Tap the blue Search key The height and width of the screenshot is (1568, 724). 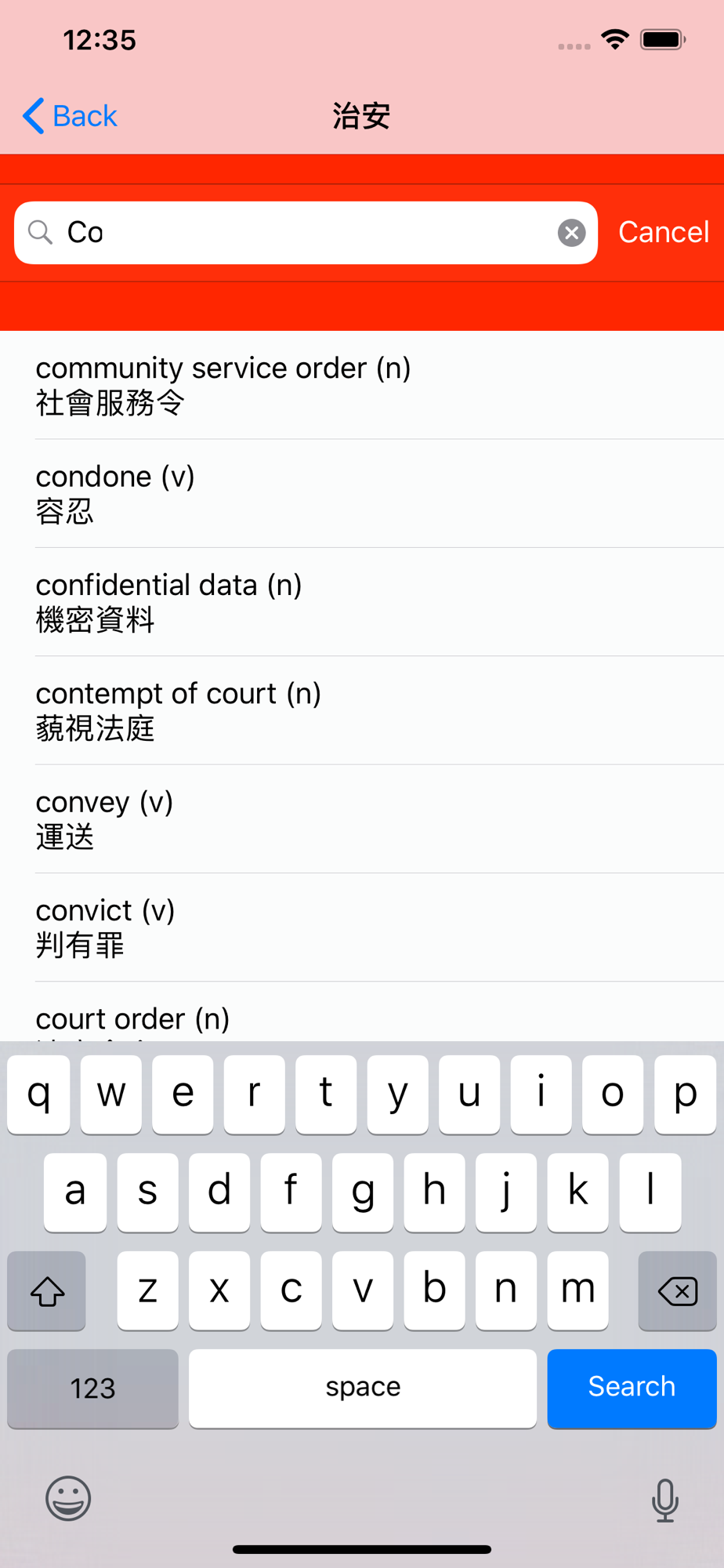pyautogui.click(x=632, y=1388)
